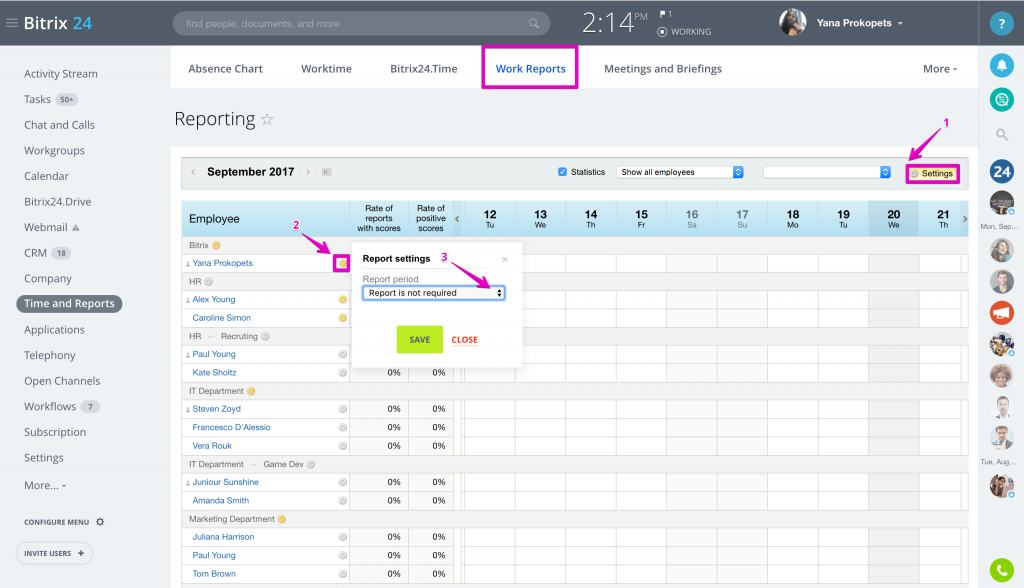1024x588 pixels.
Task: Open the Bitrix24.Time tab
Action: pyautogui.click(x=424, y=69)
